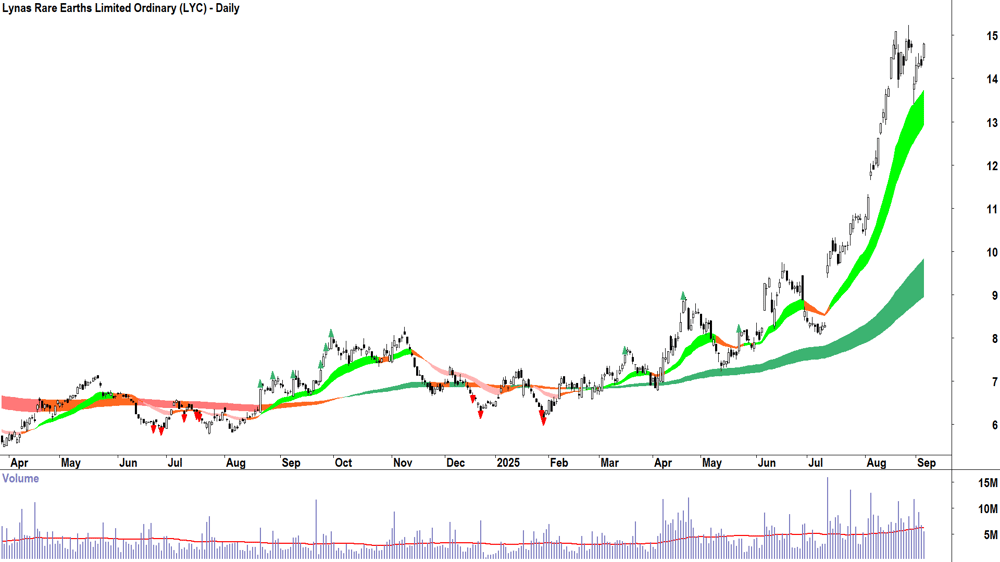Click the Volume panel label

point(20,478)
